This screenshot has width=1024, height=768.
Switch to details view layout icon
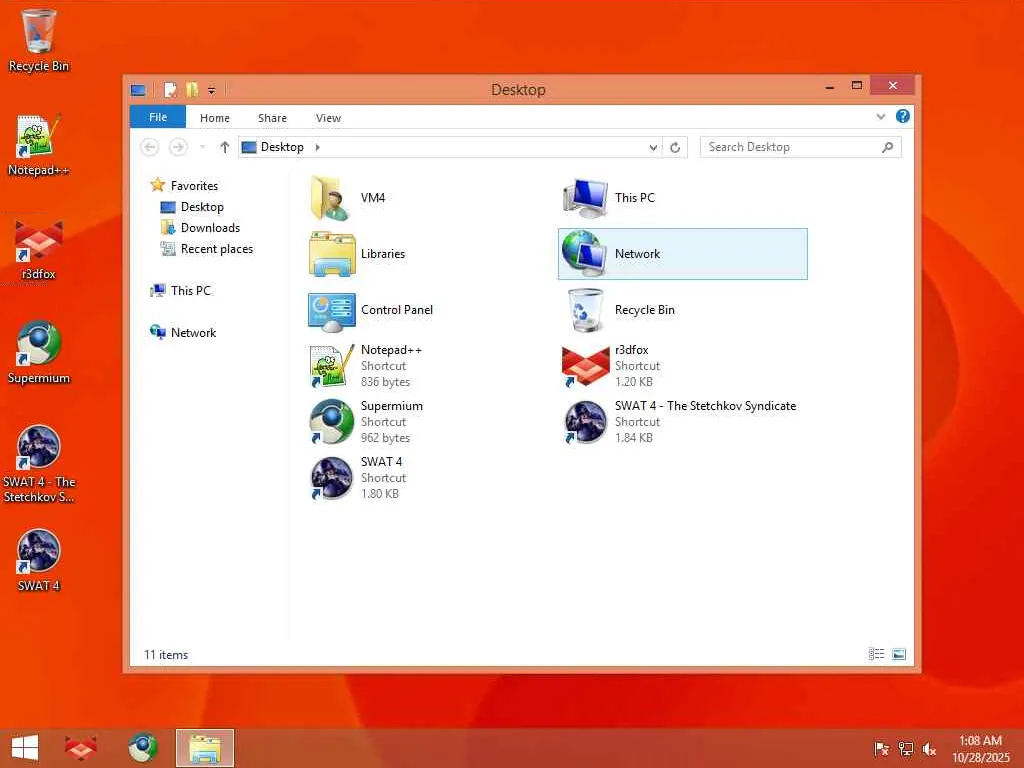pos(876,654)
